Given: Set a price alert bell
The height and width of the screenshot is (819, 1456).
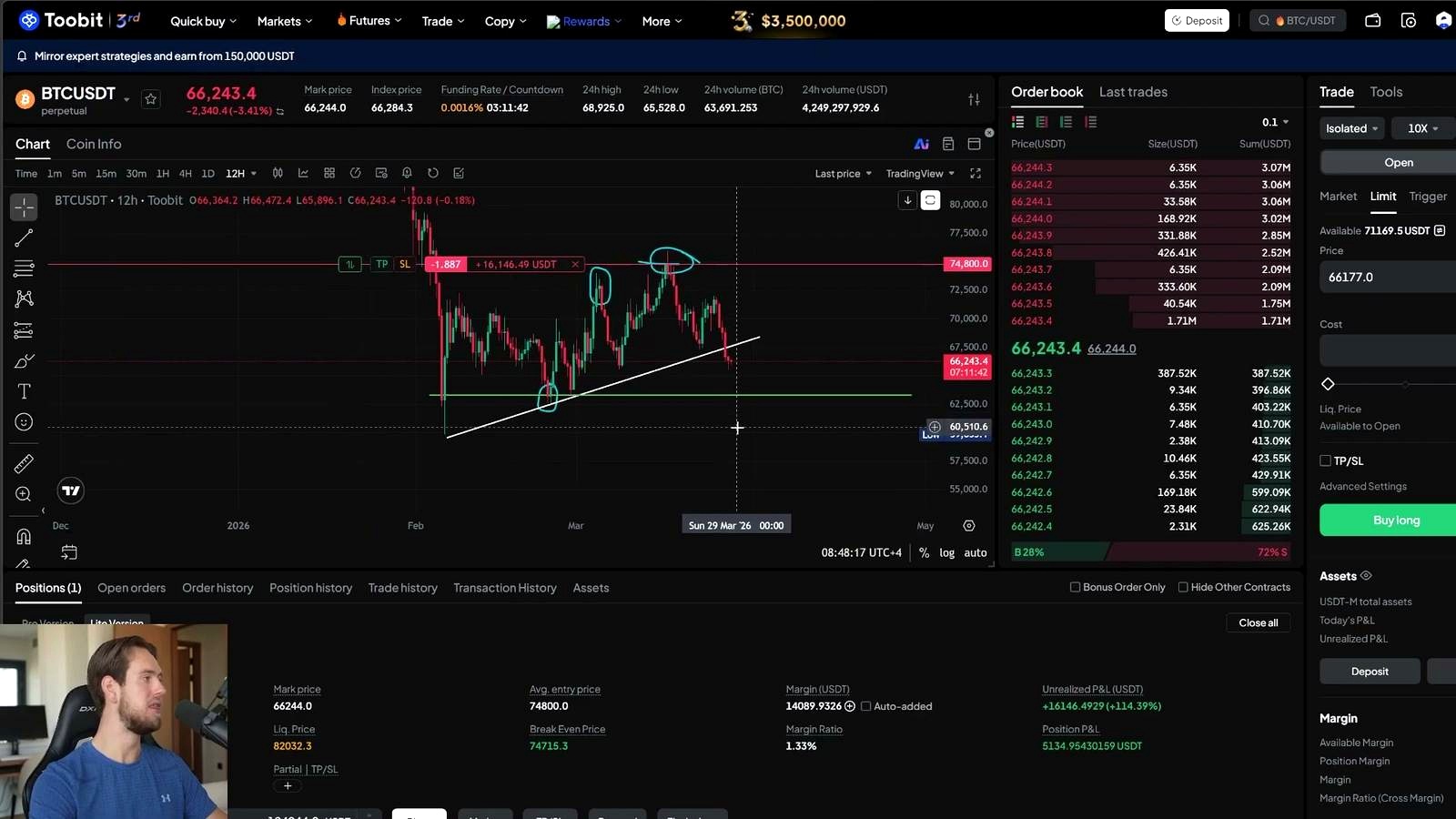Looking at the screenshot, I should pyautogui.click(x=407, y=173).
